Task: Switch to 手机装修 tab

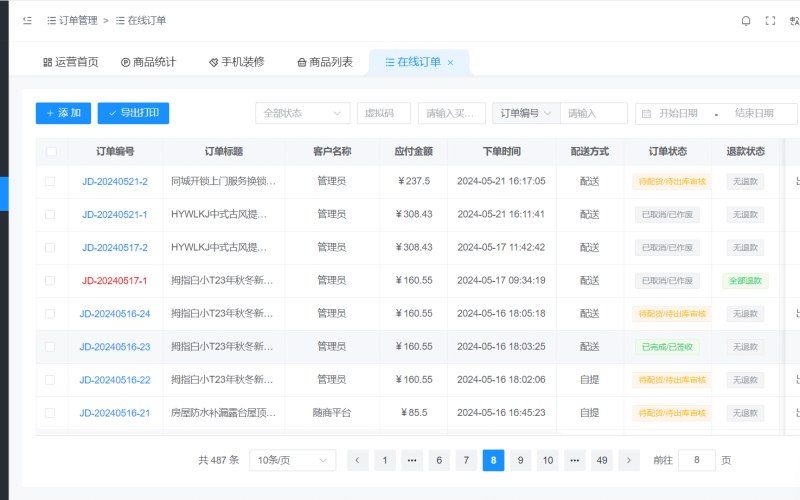Action: (237, 62)
